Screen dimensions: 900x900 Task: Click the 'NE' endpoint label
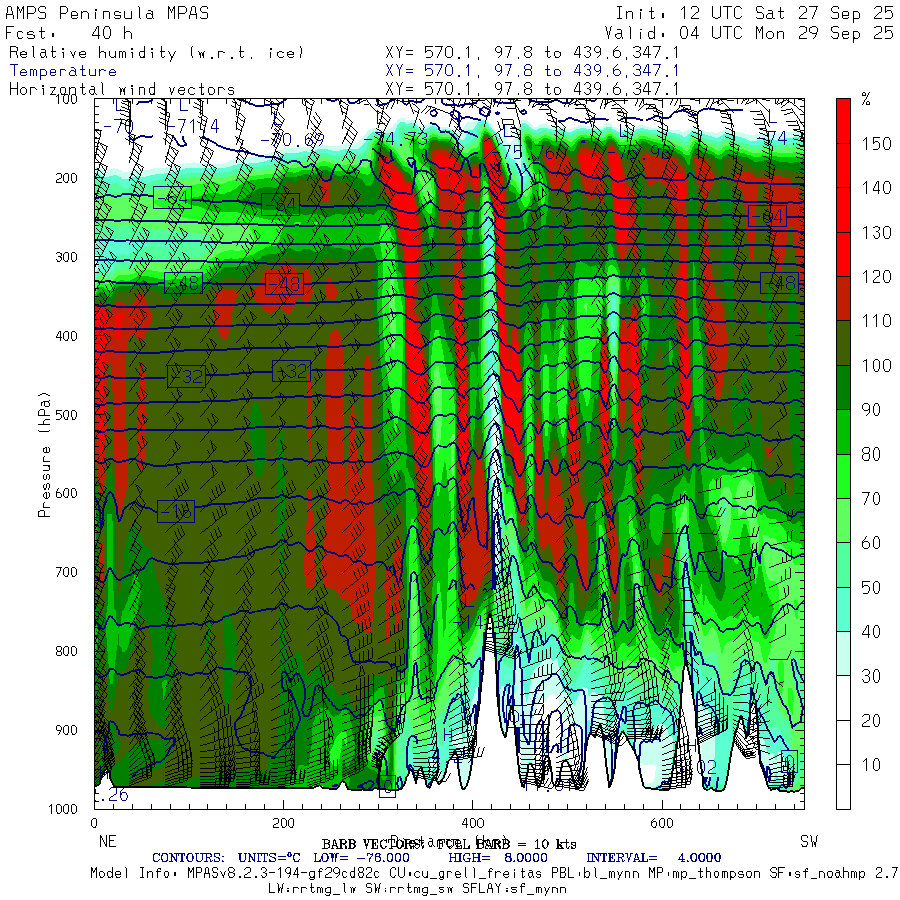107,842
